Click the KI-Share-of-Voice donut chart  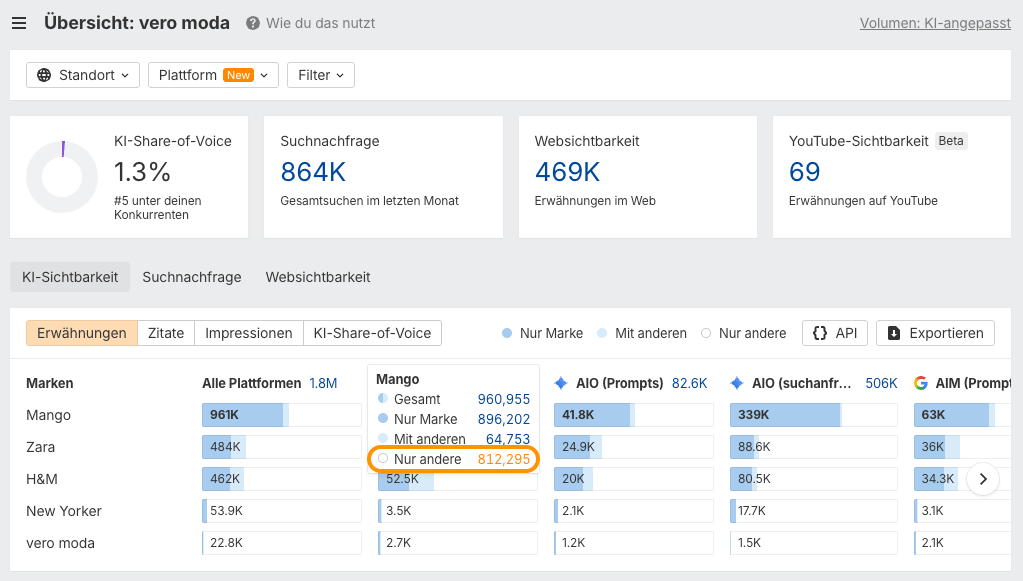point(62,177)
